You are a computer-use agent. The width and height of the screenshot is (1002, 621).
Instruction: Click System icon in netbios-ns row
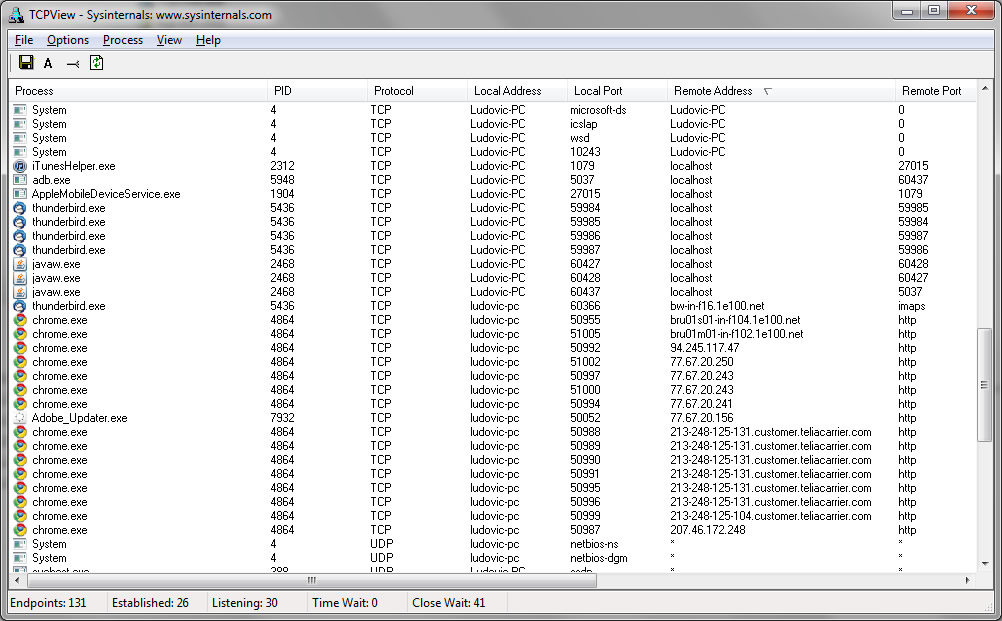pos(20,544)
